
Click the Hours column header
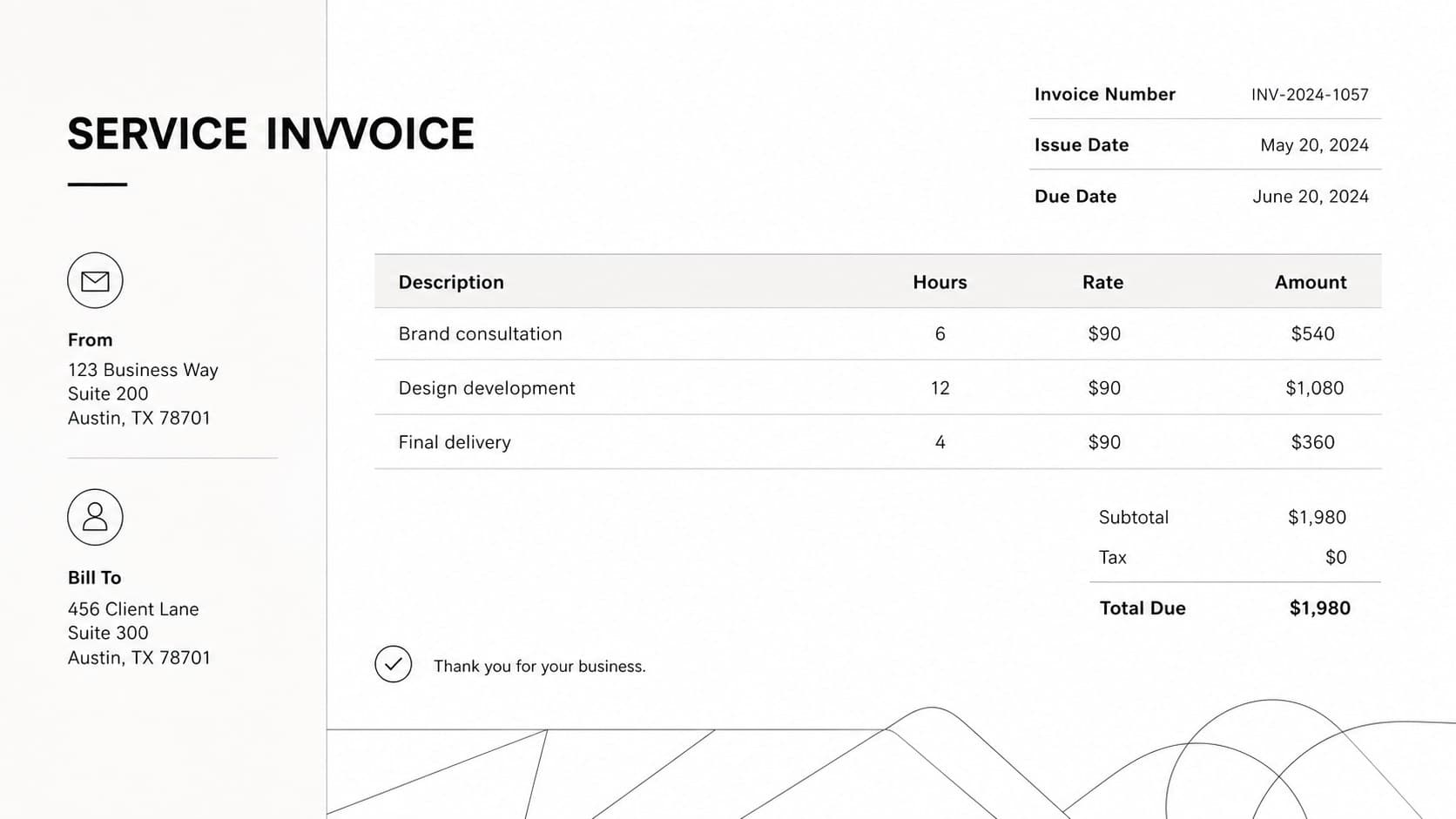click(940, 282)
